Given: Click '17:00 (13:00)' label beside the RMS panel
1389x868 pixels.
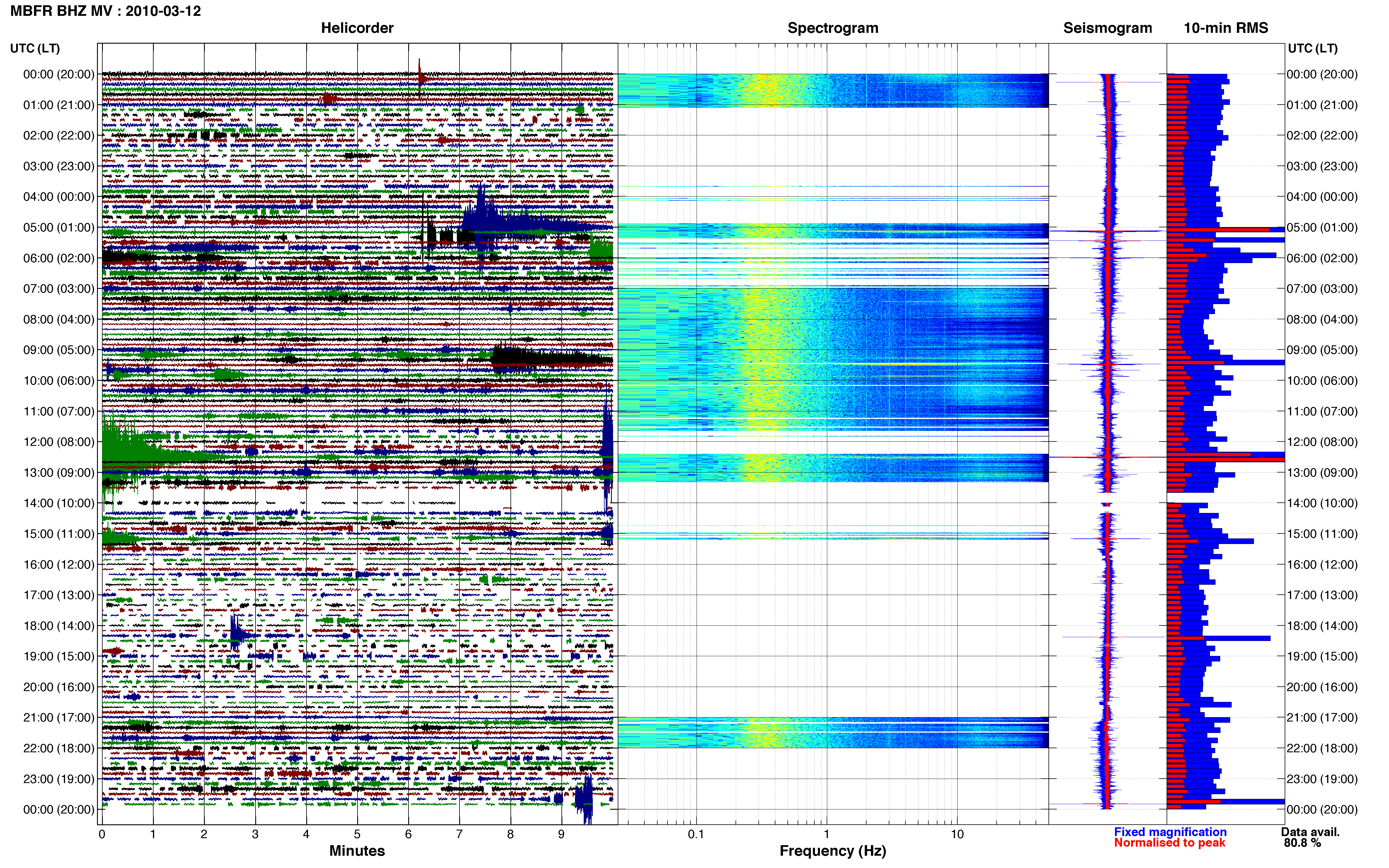Looking at the screenshot, I should point(1322,595).
